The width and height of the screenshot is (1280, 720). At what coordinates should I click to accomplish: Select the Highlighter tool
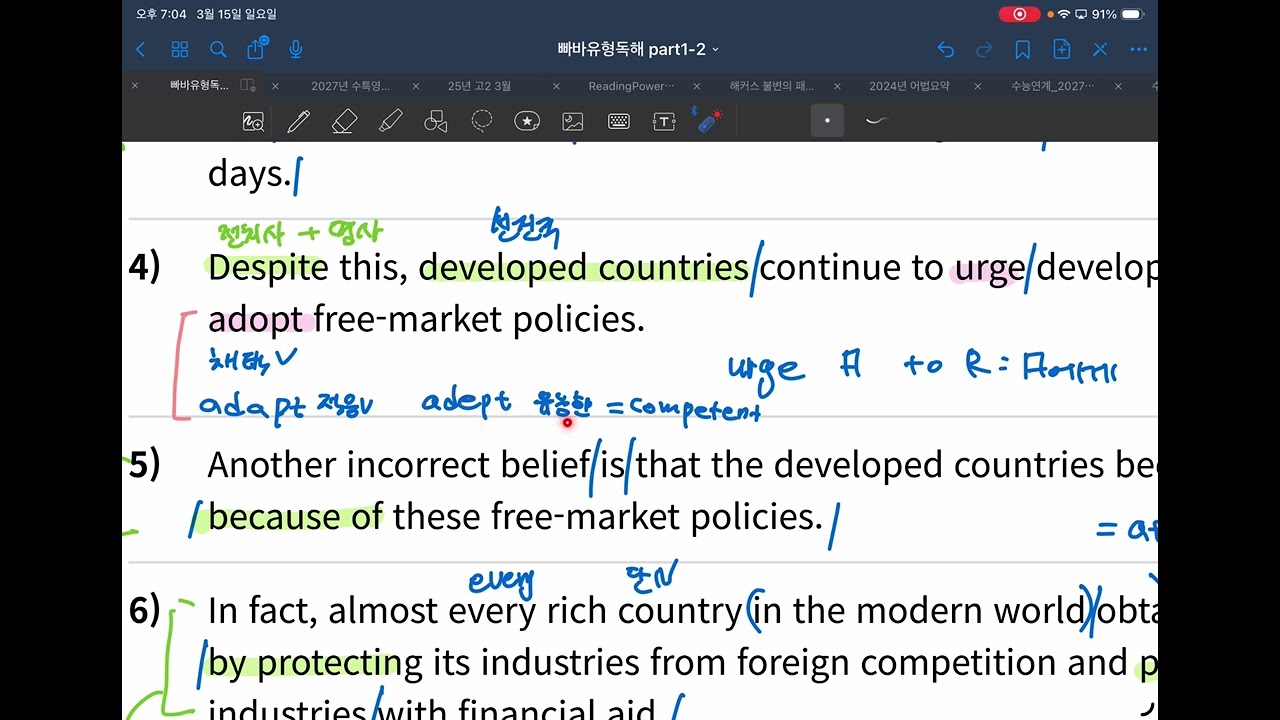[390, 121]
